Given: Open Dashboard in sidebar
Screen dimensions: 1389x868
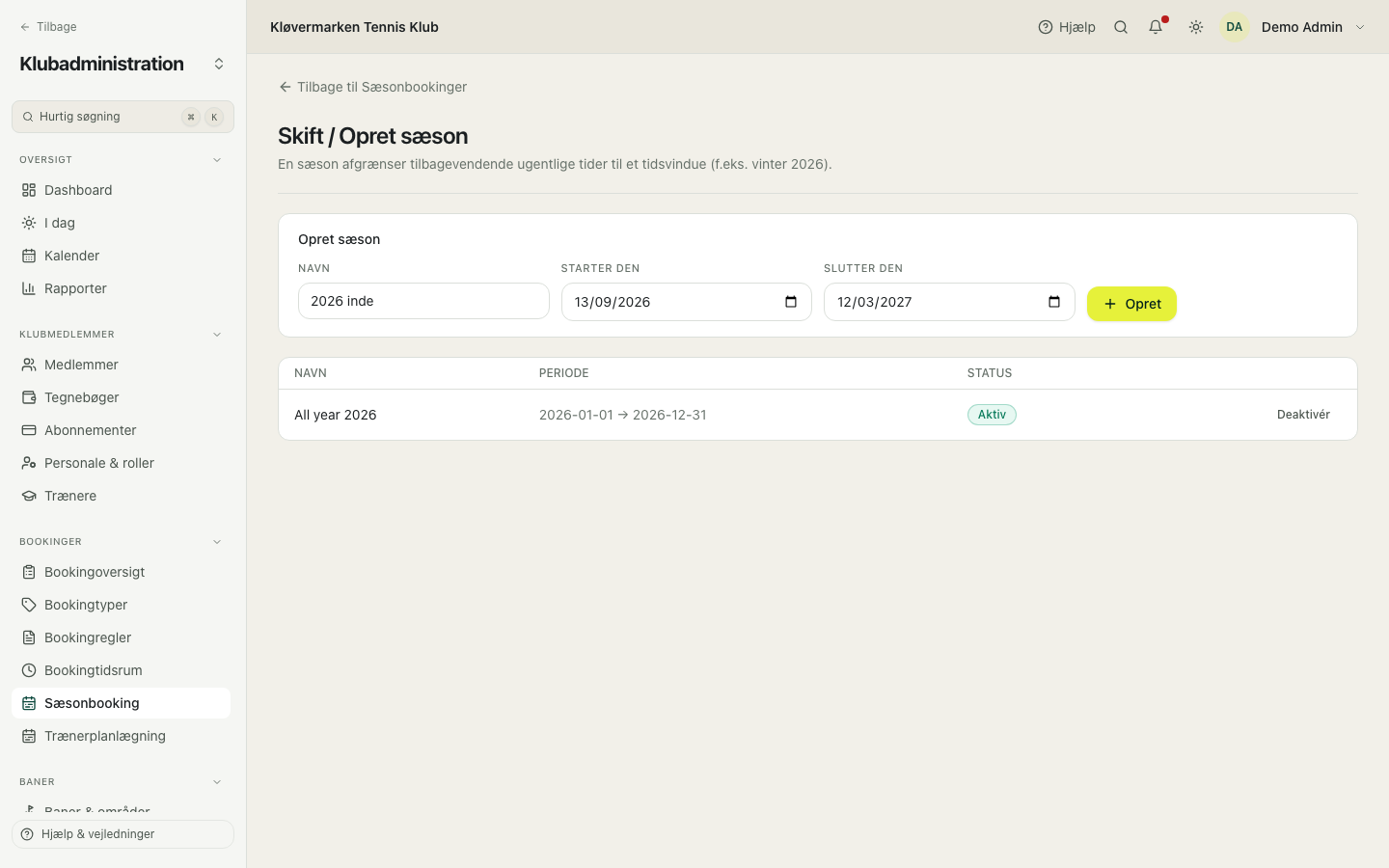Looking at the screenshot, I should 121,190.
